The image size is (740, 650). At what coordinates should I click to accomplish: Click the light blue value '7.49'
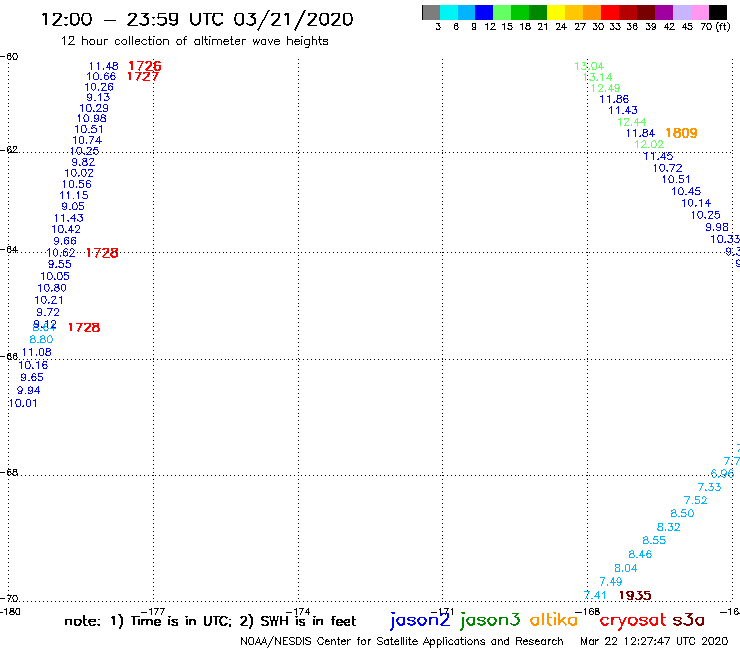point(611,582)
